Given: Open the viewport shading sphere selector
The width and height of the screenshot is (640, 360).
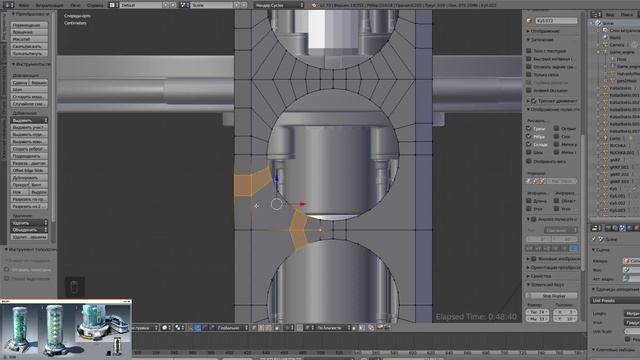Looking at the screenshot, I should click(x=166, y=328).
